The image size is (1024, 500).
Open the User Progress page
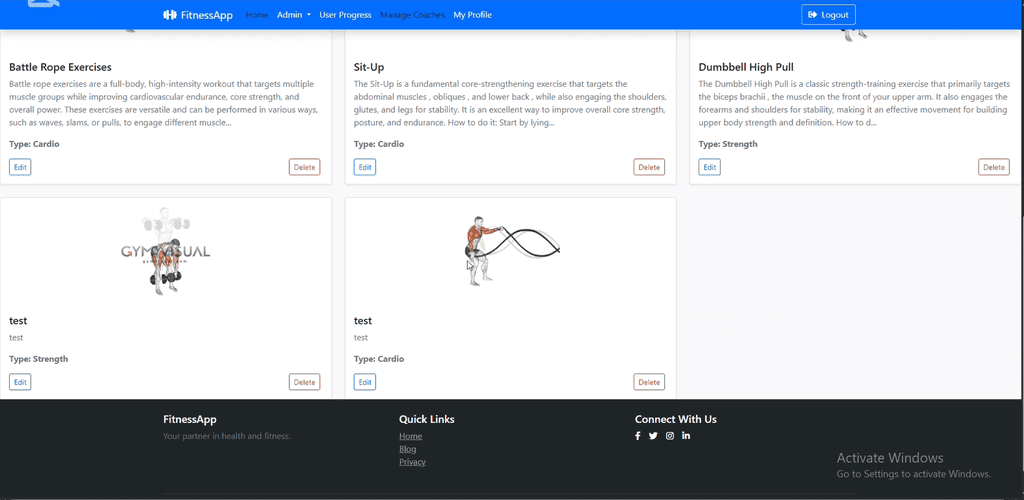coord(345,15)
